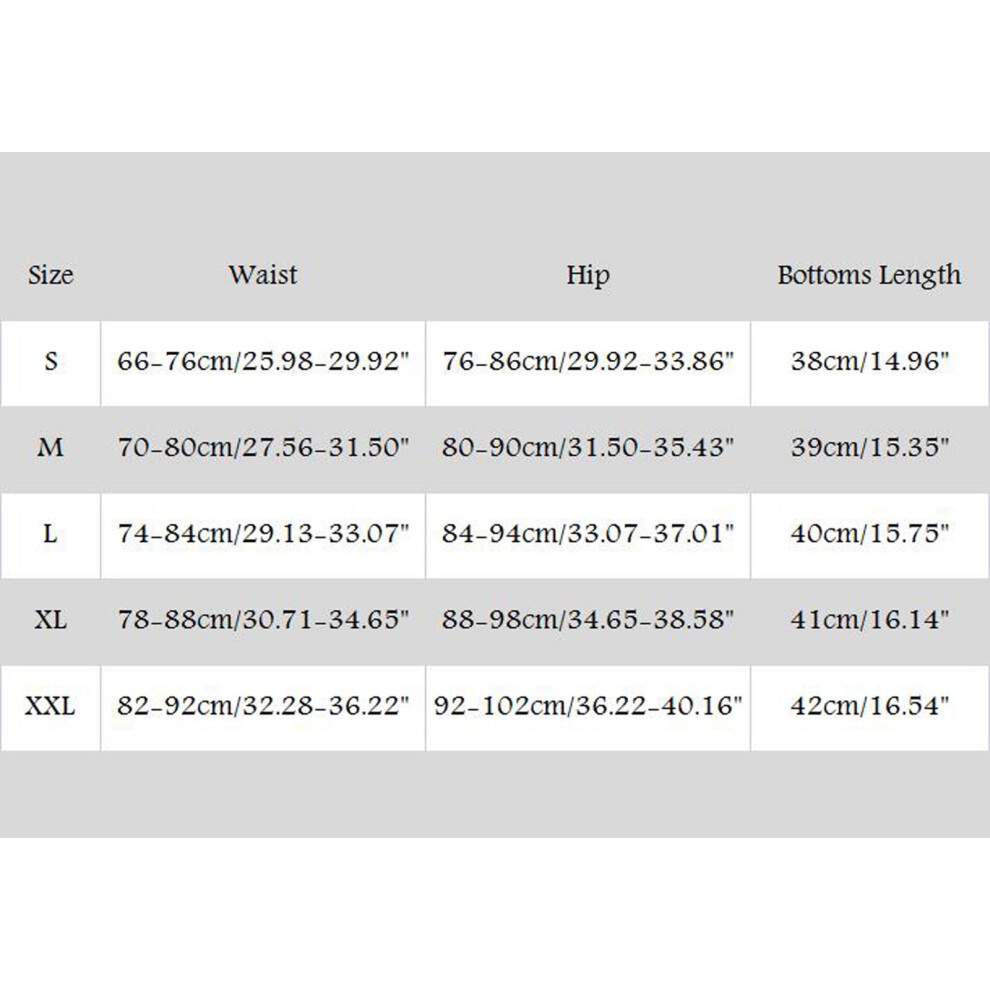Click the L size row label
This screenshot has width=990, height=990.
coord(51,535)
